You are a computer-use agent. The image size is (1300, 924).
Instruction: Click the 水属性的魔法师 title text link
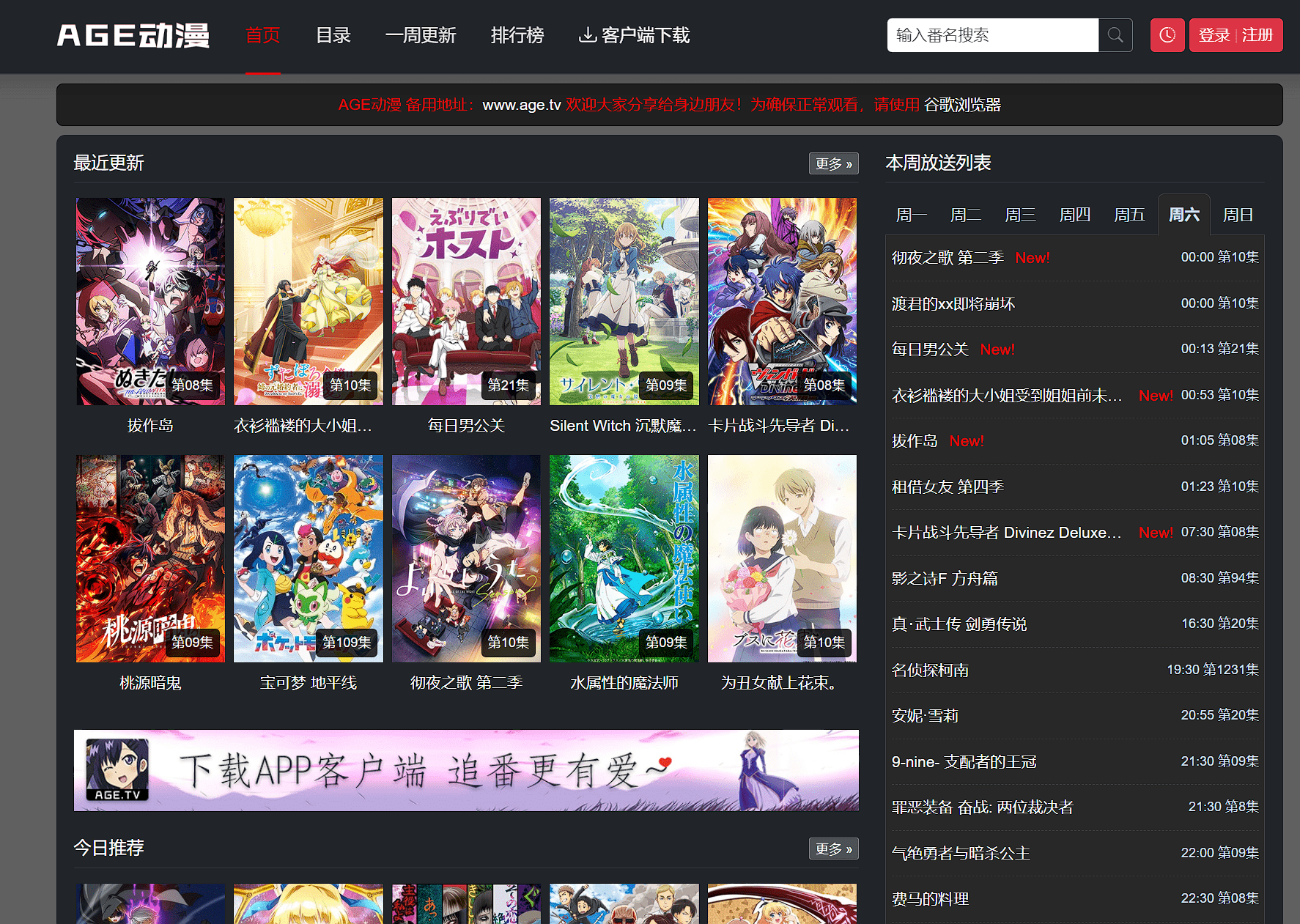pos(624,683)
